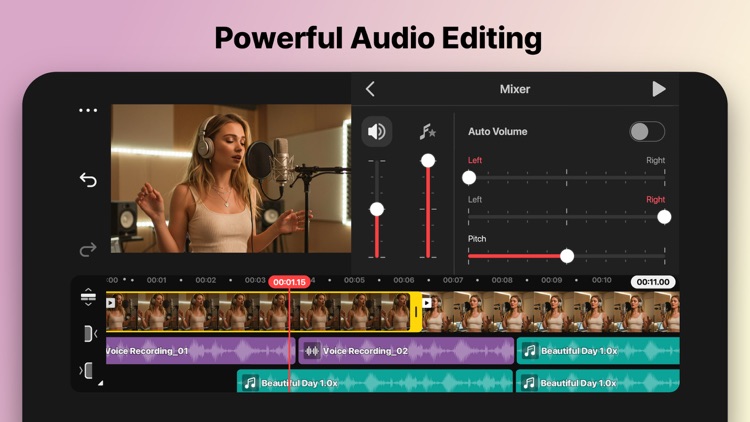
Task: Click the Mixer panel title
Action: coord(515,89)
